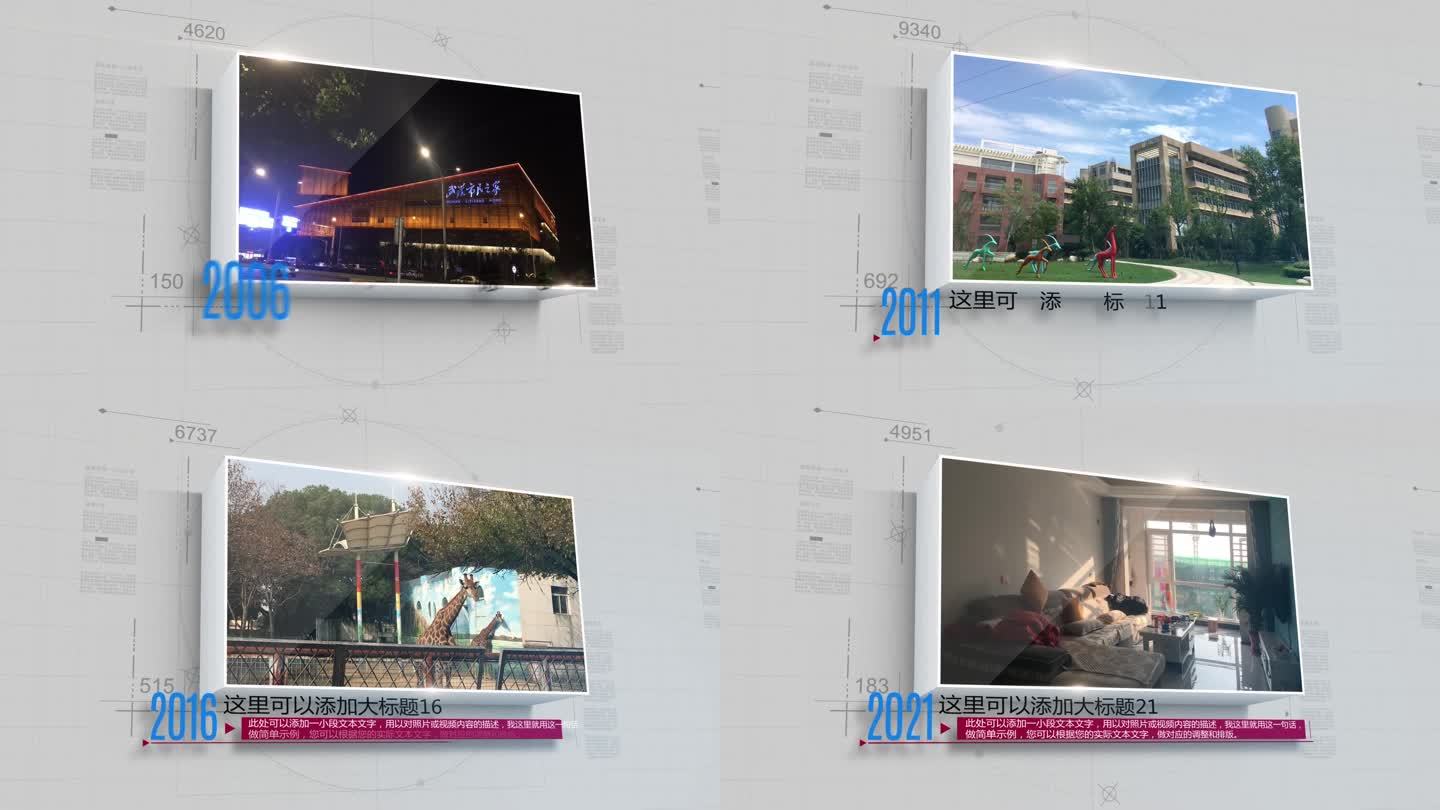
Task: Click the number 9340
Action: [919, 31]
